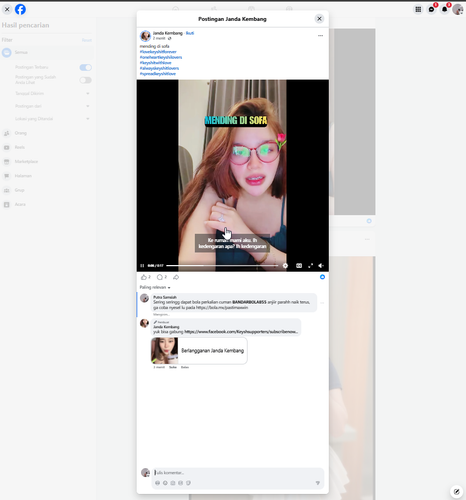This screenshot has width=466, height=500.
Task: Attach a photo via camera icon
Action: point(173,483)
